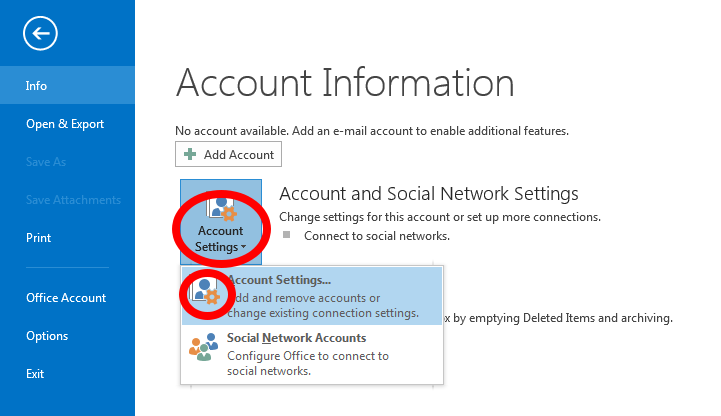Click the back arrow circle icon
Viewport: 721px width, 416px height.
pos(40,33)
